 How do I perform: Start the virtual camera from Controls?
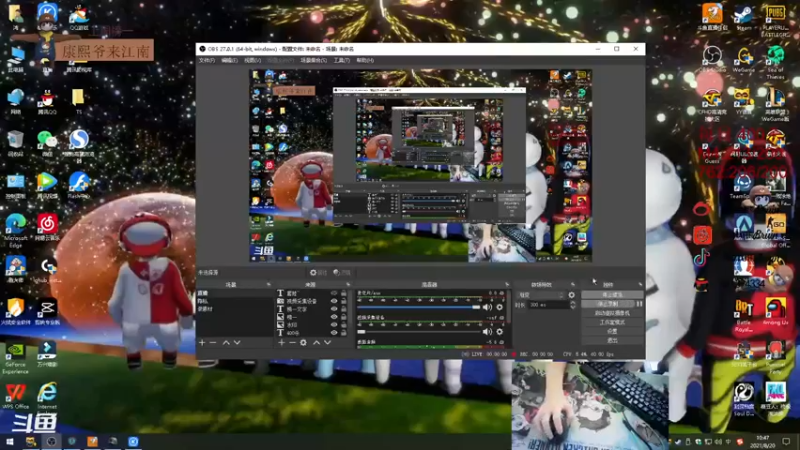(x=612, y=313)
